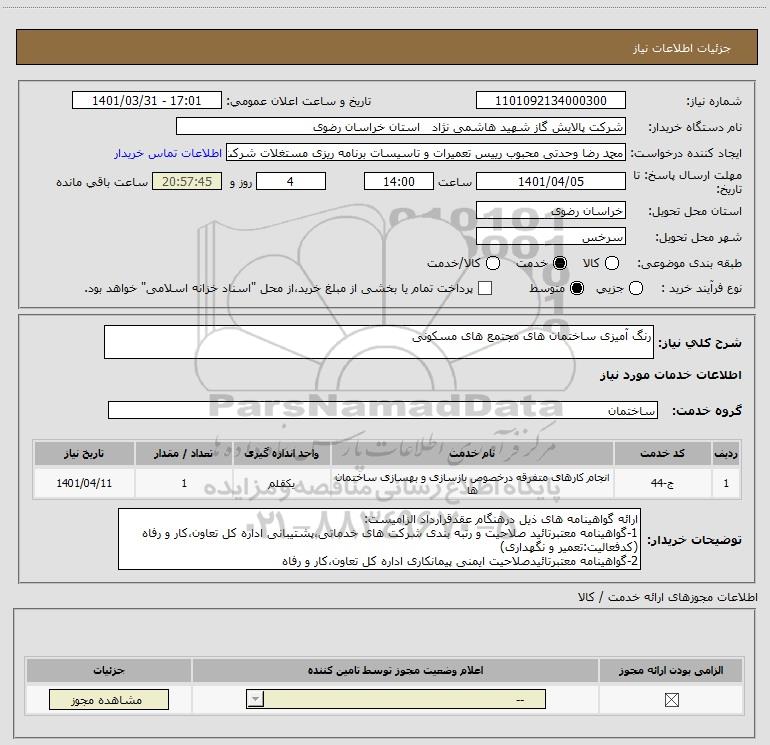
Task: Click the buyer organization name field
Action: [x=401, y=126]
